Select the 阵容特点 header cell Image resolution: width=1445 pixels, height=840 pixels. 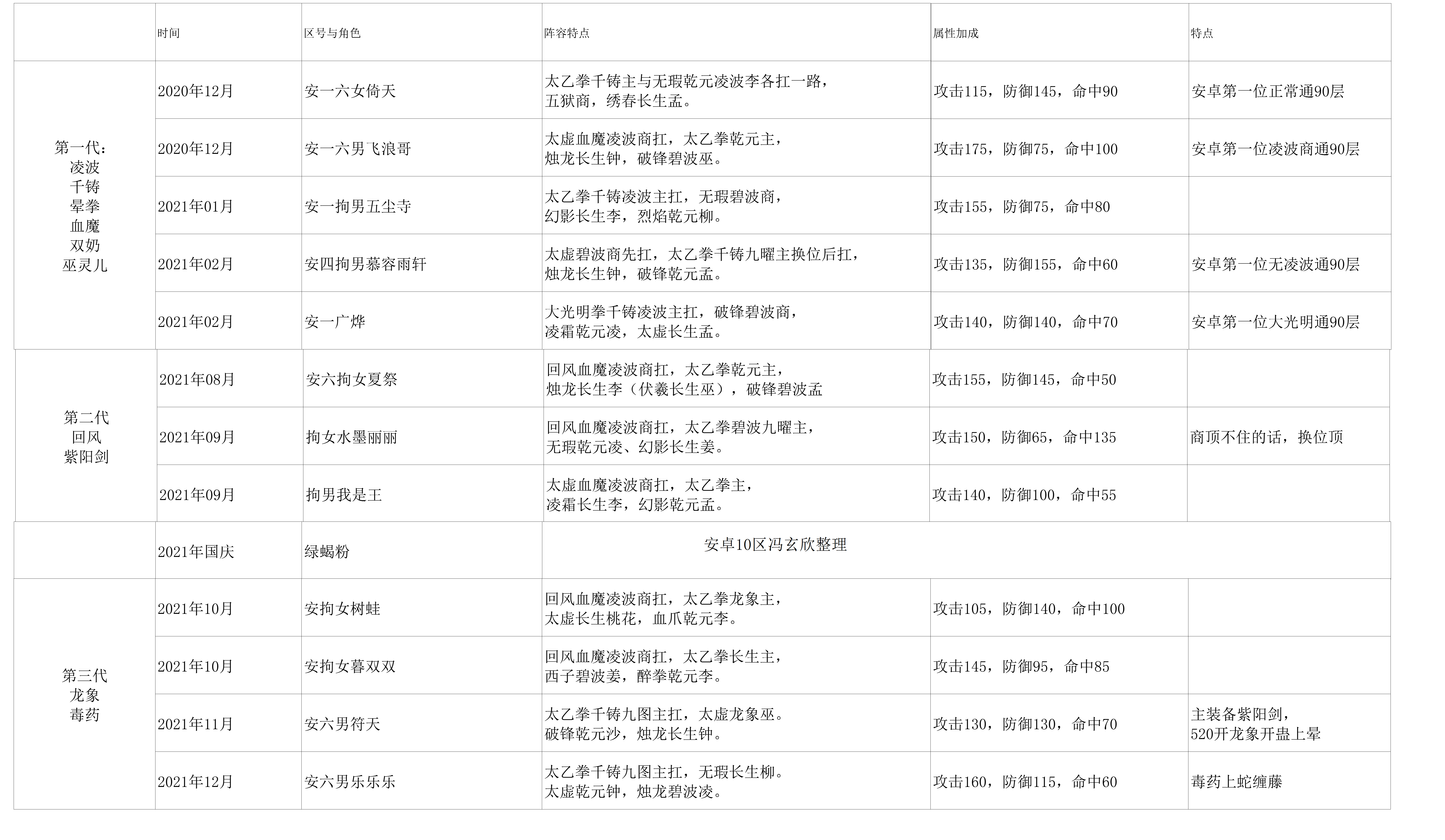click(736, 32)
